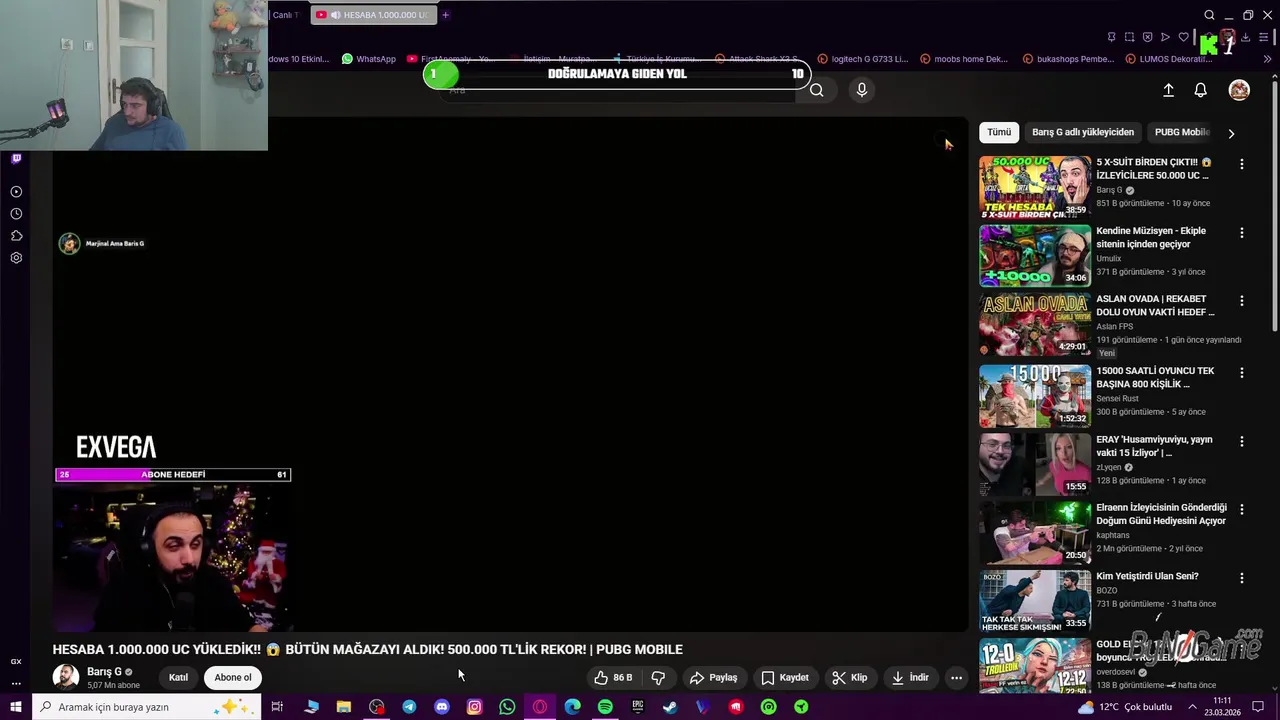
Task: Open browser tab search magnifier
Action: (x=1209, y=15)
